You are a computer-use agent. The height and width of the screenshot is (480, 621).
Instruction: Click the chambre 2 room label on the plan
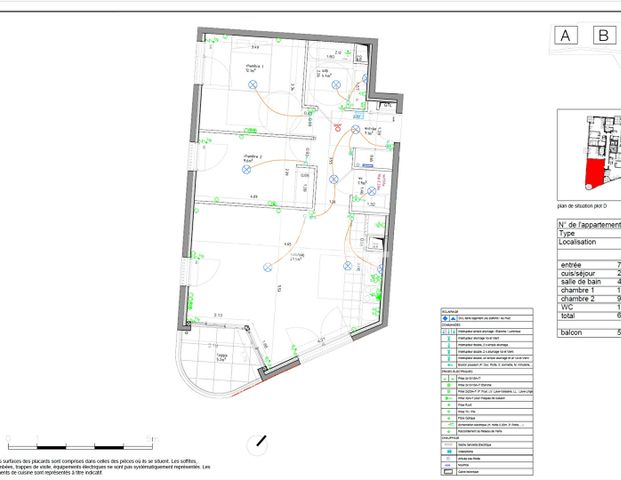point(253,159)
